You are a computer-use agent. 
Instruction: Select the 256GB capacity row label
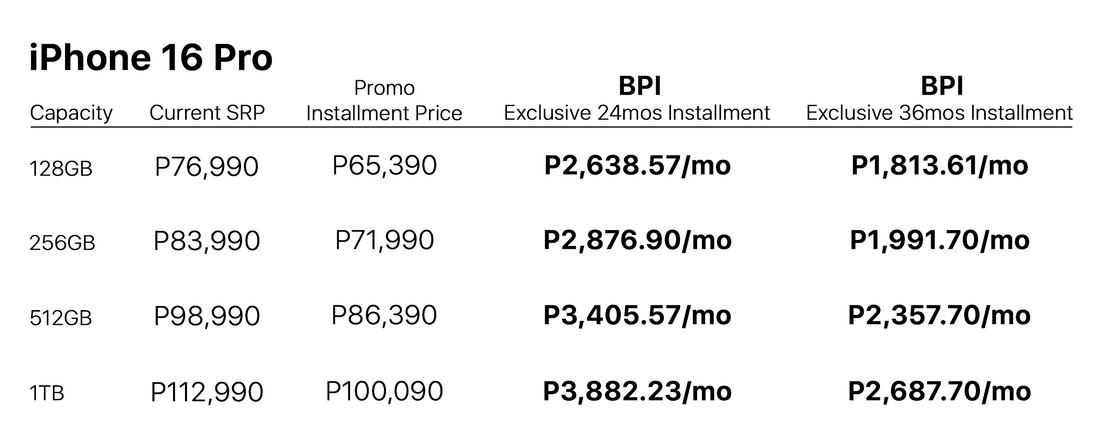pyautogui.click(x=62, y=243)
